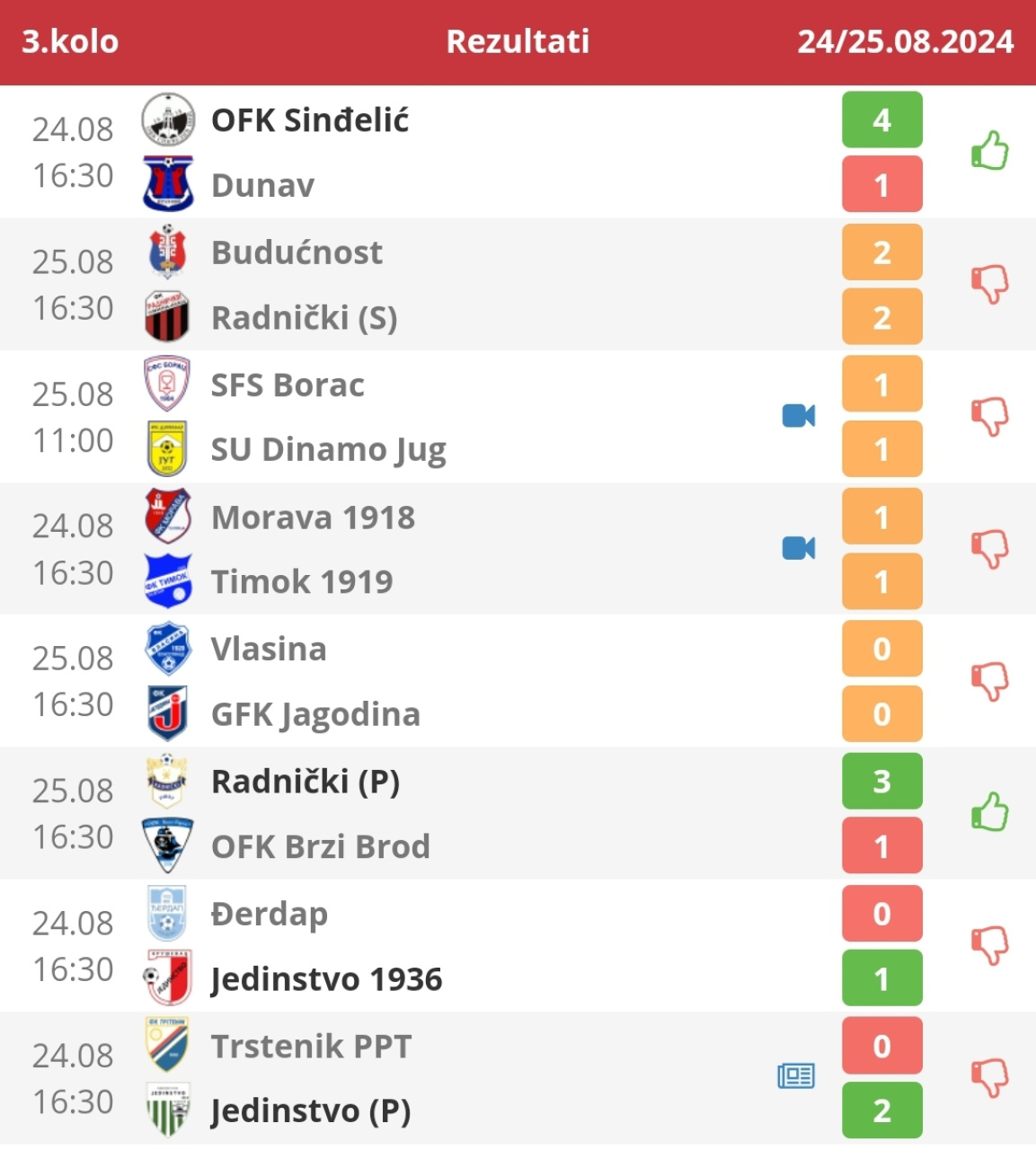Click the Dunav club crest
The width and height of the screenshot is (1036, 1150).
[168, 184]
